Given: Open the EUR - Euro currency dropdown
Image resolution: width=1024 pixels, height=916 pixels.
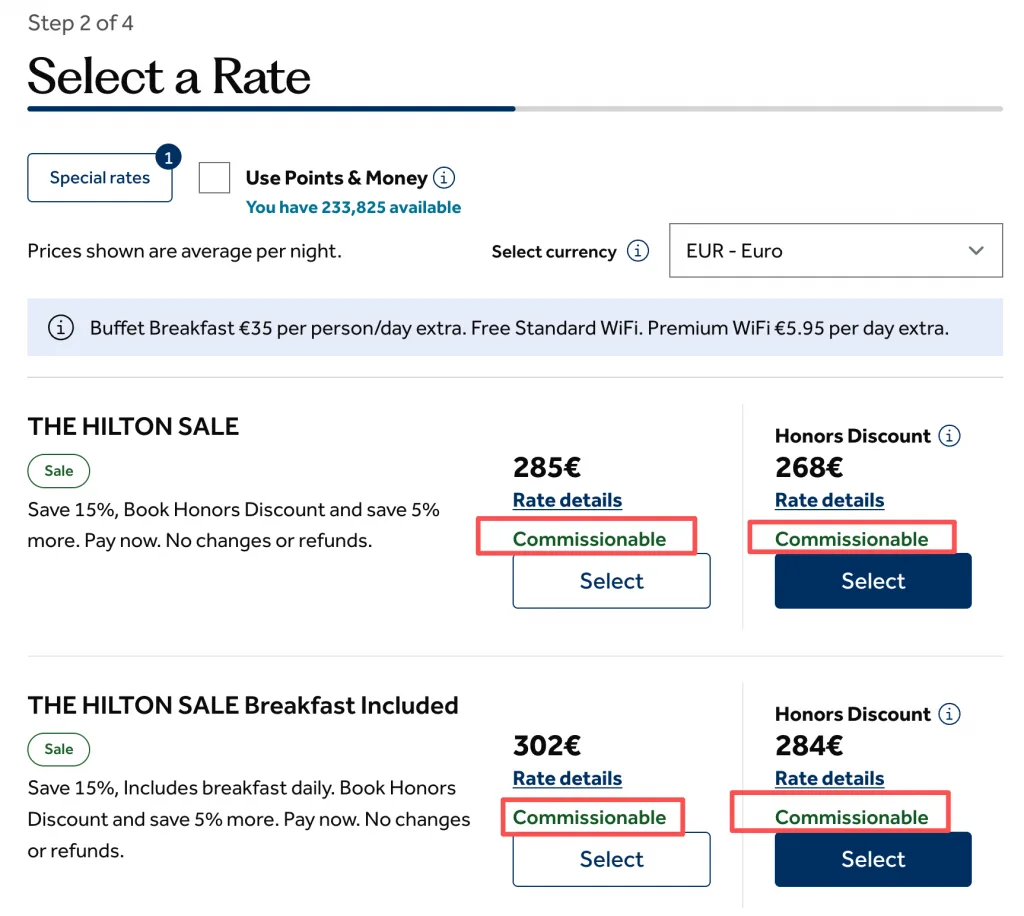Looking at the screenshot, I should (836, 251).
